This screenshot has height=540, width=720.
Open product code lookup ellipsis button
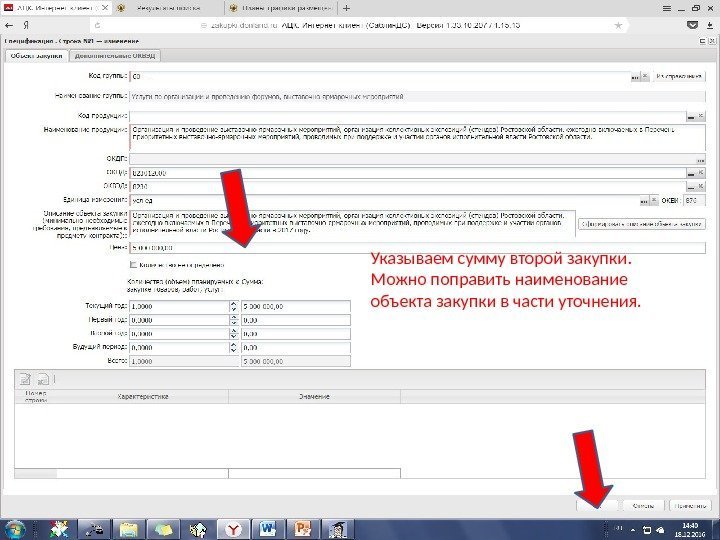(x=691, y=116)
